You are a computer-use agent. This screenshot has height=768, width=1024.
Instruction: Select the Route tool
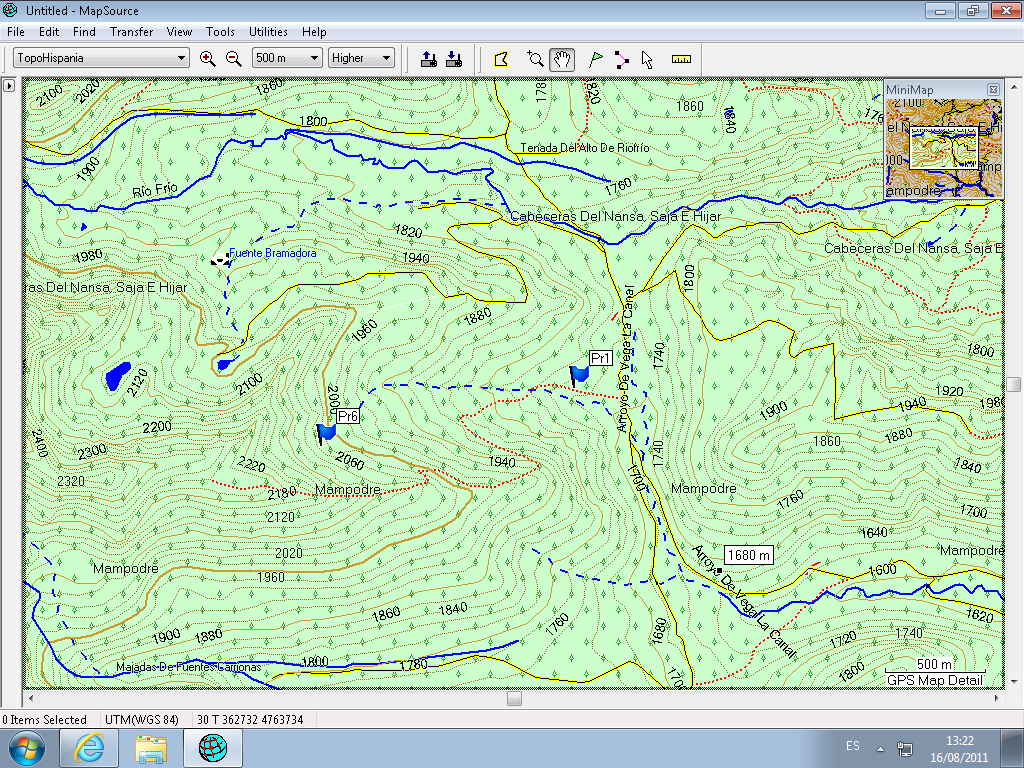tap(622, 59)
